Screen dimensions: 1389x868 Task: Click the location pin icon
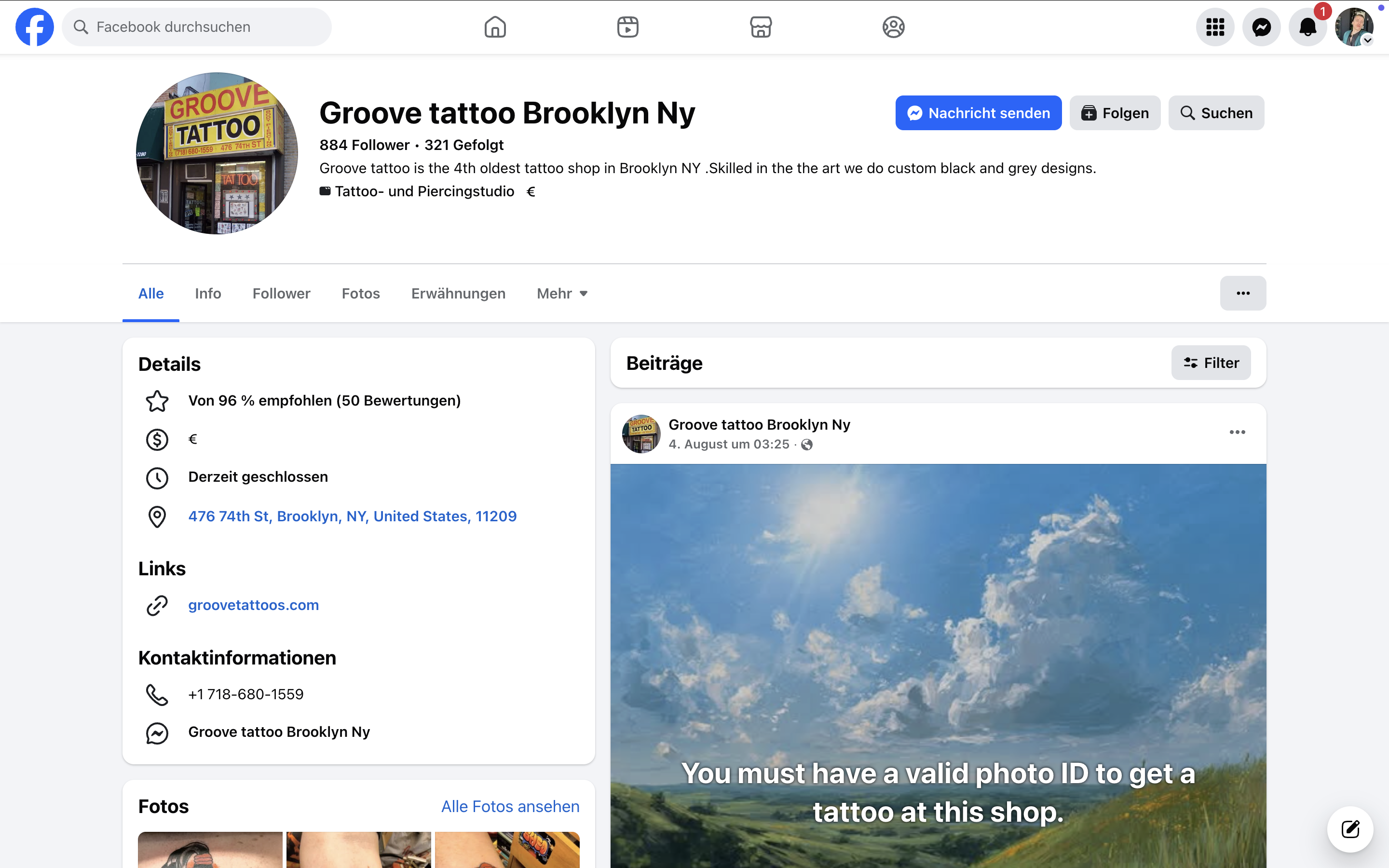click(x=157, y=516)
